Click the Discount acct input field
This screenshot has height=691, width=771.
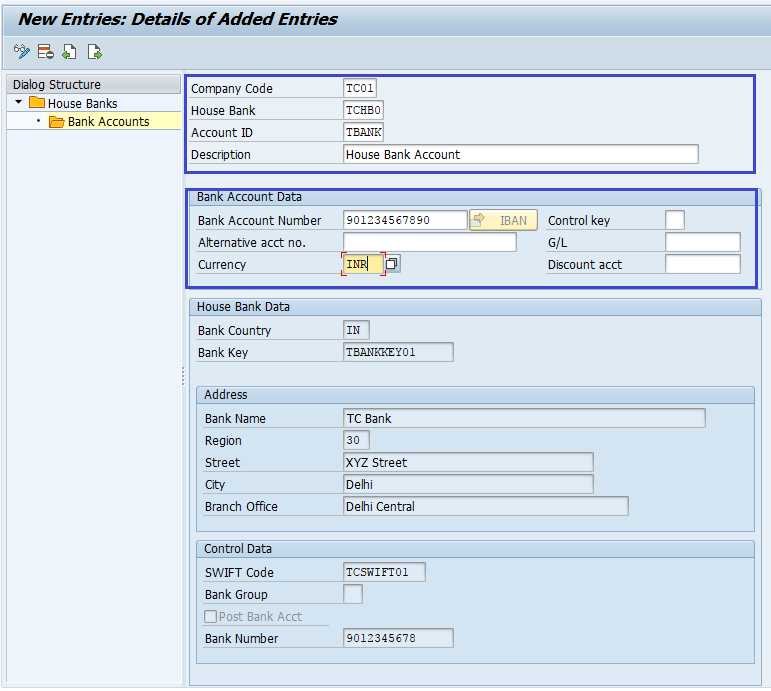point(703,264)
